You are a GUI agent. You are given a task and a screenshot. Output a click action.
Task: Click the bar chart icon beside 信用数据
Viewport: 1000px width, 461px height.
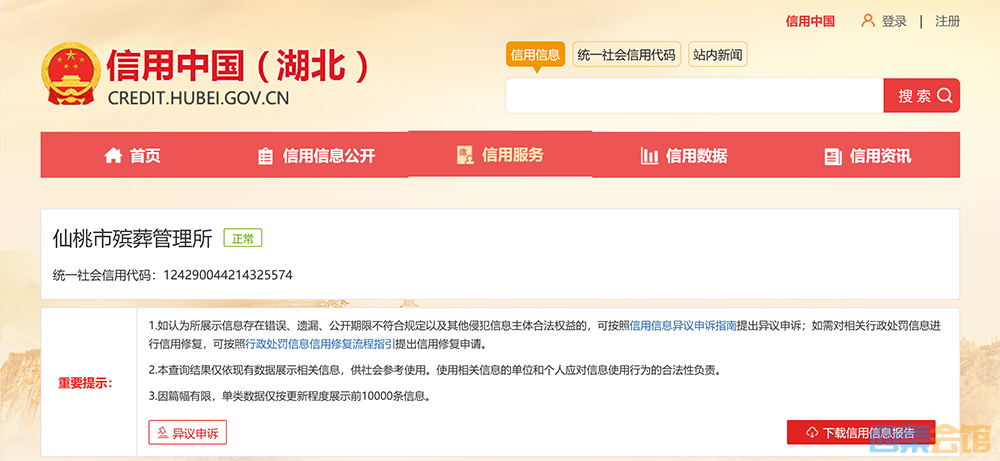[x=649, y=156]
